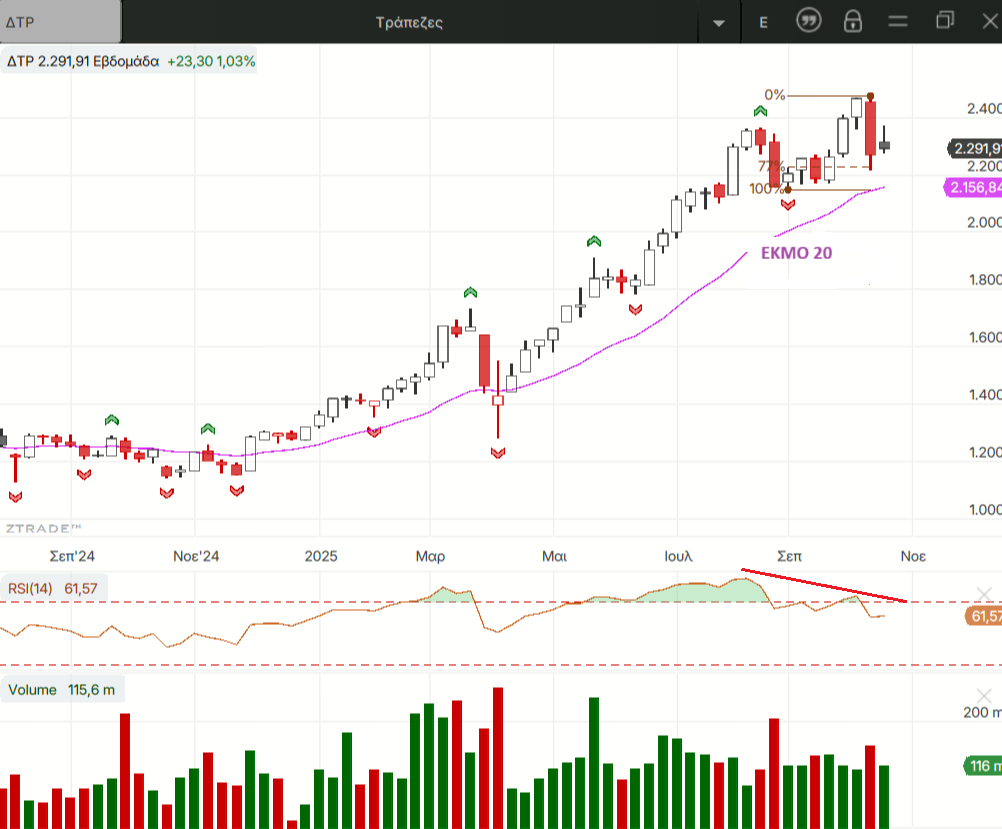Open the two-line hamburger menu icon
The image size is (1002, 829).
[x=898, y=21]
